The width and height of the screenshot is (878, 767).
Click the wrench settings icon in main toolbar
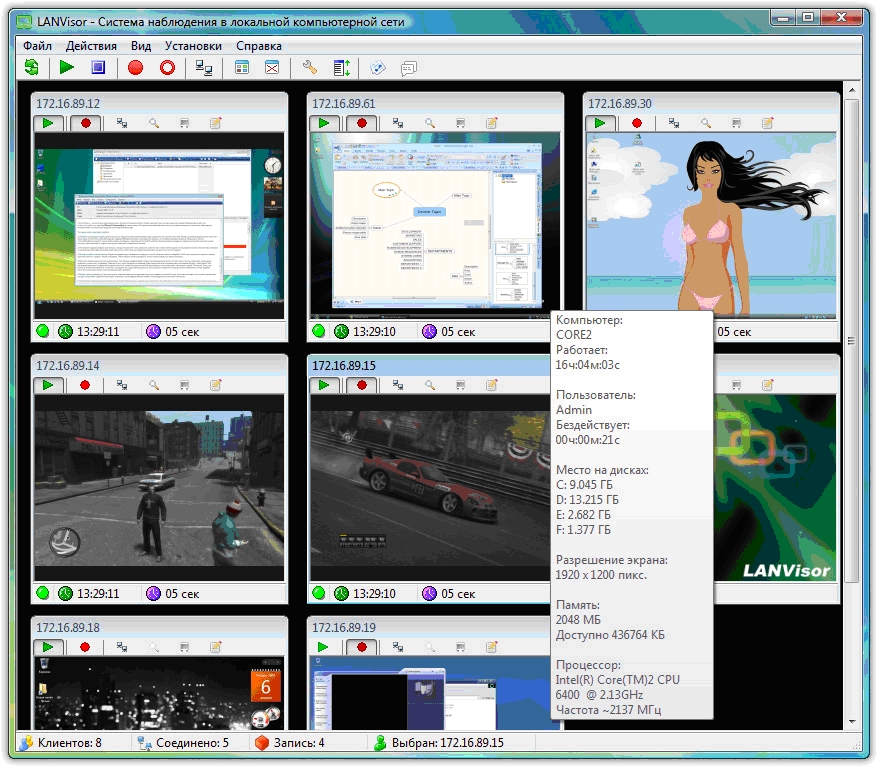(x=309, y=68)
